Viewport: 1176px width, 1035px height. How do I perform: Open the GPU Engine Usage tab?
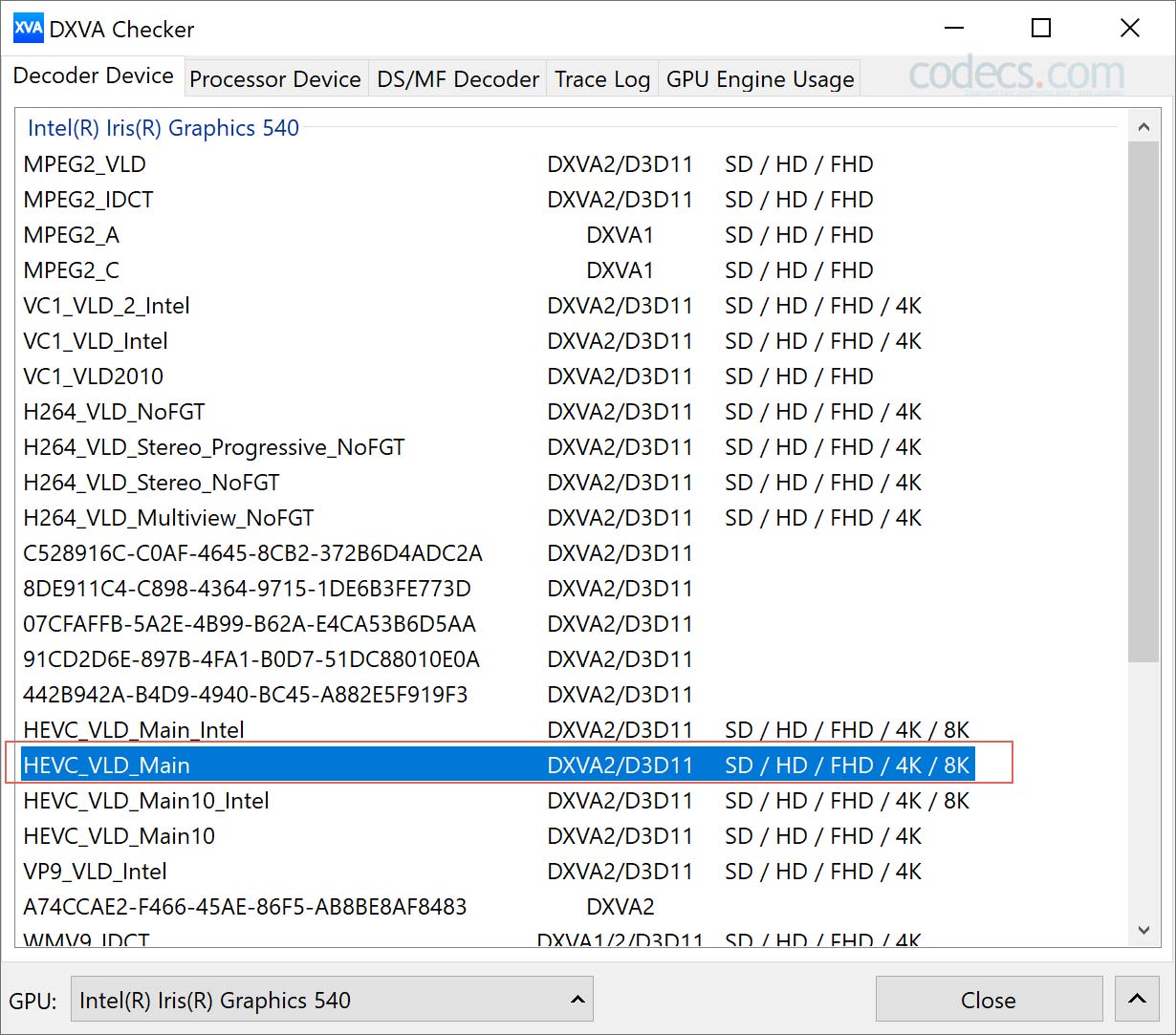760,79
